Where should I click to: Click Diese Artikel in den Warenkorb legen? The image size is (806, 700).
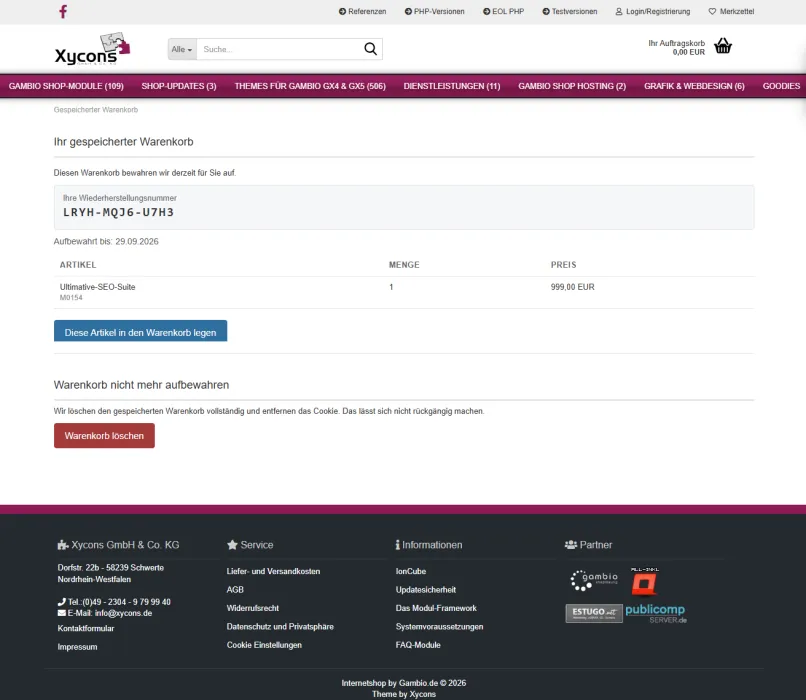click(140, 331)
